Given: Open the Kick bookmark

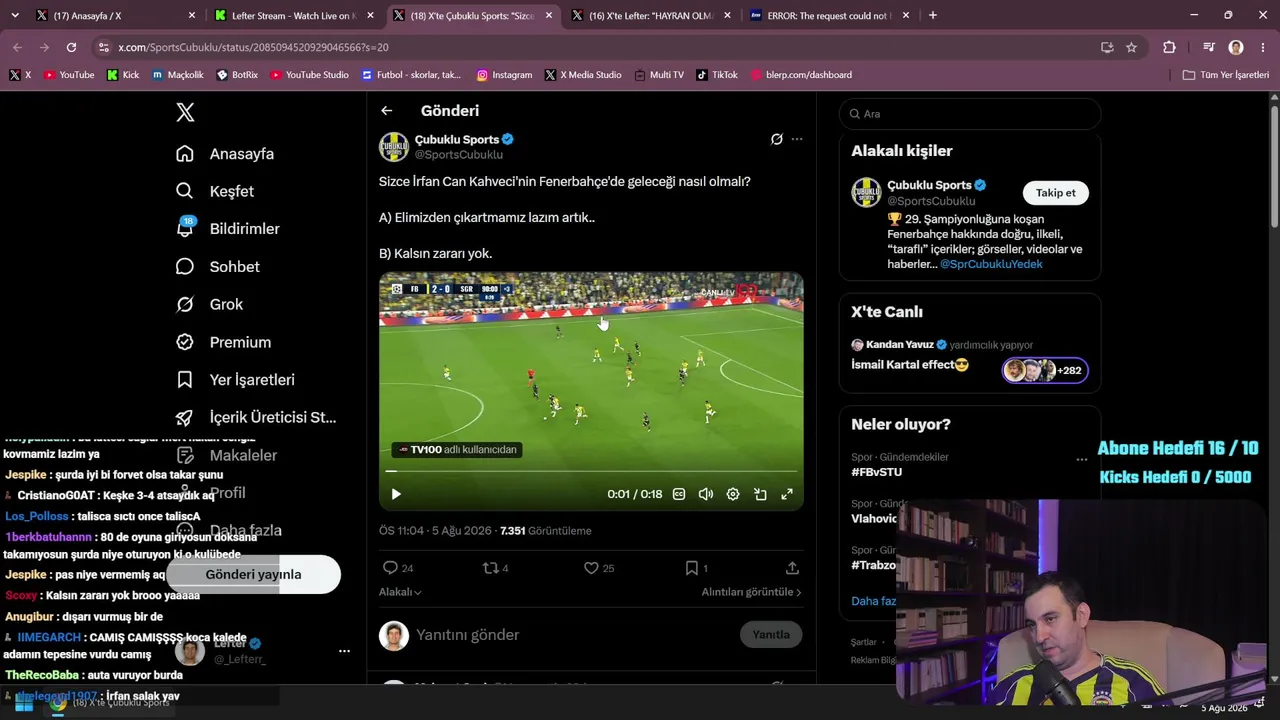Looking at the screenshot, I should 123,75.
